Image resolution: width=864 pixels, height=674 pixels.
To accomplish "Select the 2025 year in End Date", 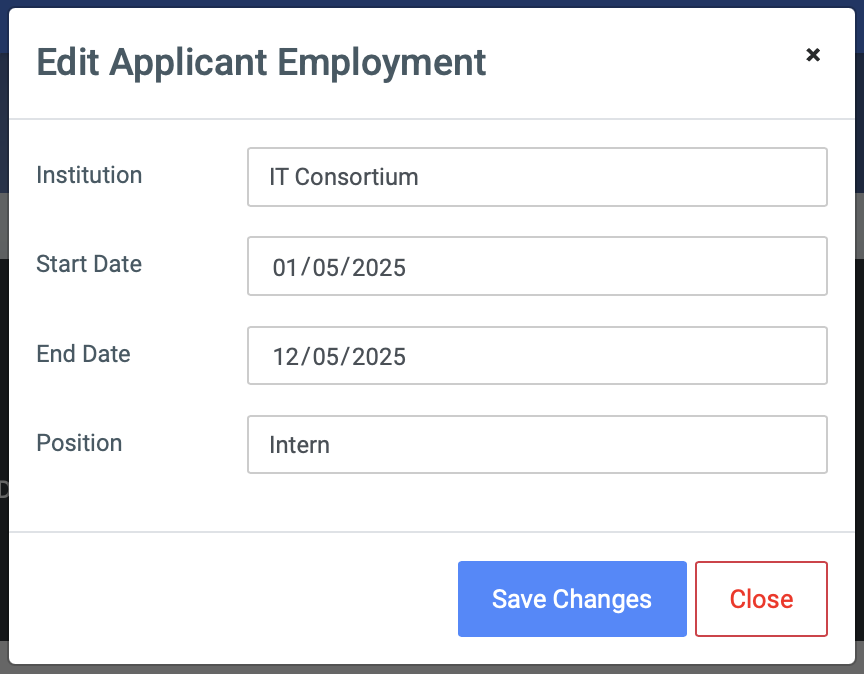I will [379, 357].
